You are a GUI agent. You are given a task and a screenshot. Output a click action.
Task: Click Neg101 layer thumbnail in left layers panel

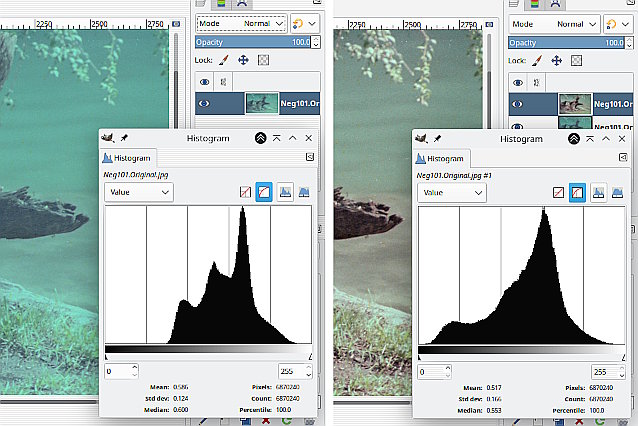coord(262,103)
